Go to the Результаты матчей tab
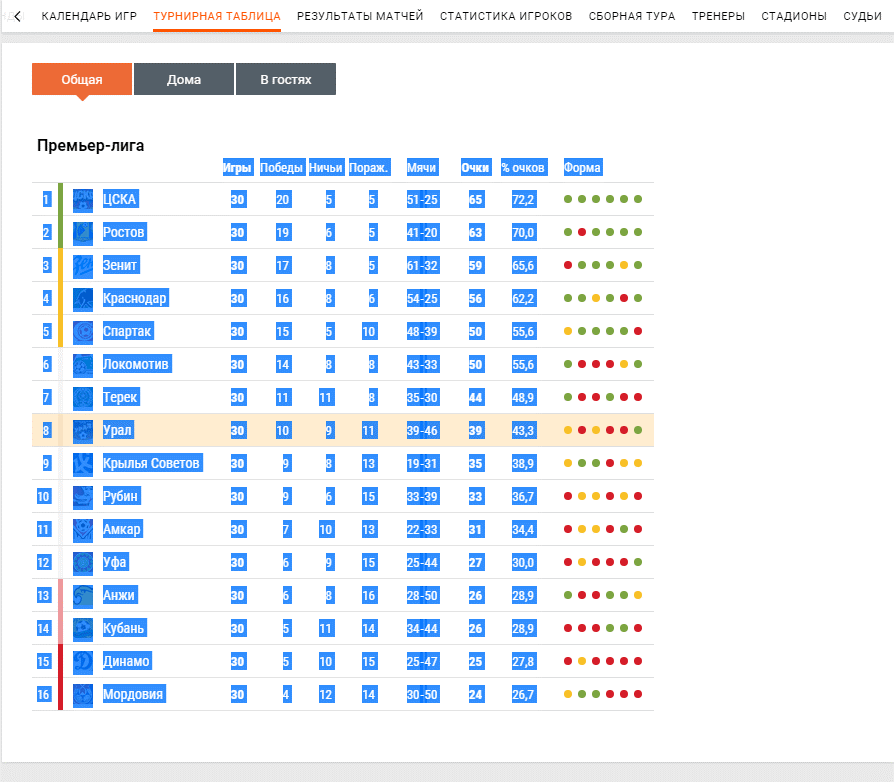The height and width of the screenshot is (782, 894). pos(360,16)
